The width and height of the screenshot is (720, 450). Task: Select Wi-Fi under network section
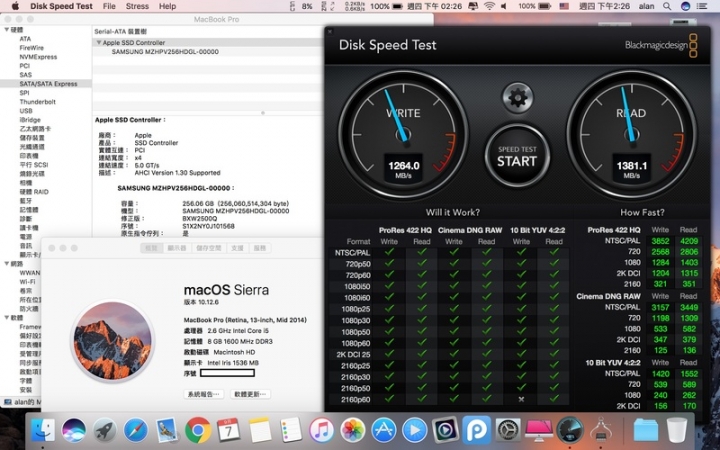[27, 281]
